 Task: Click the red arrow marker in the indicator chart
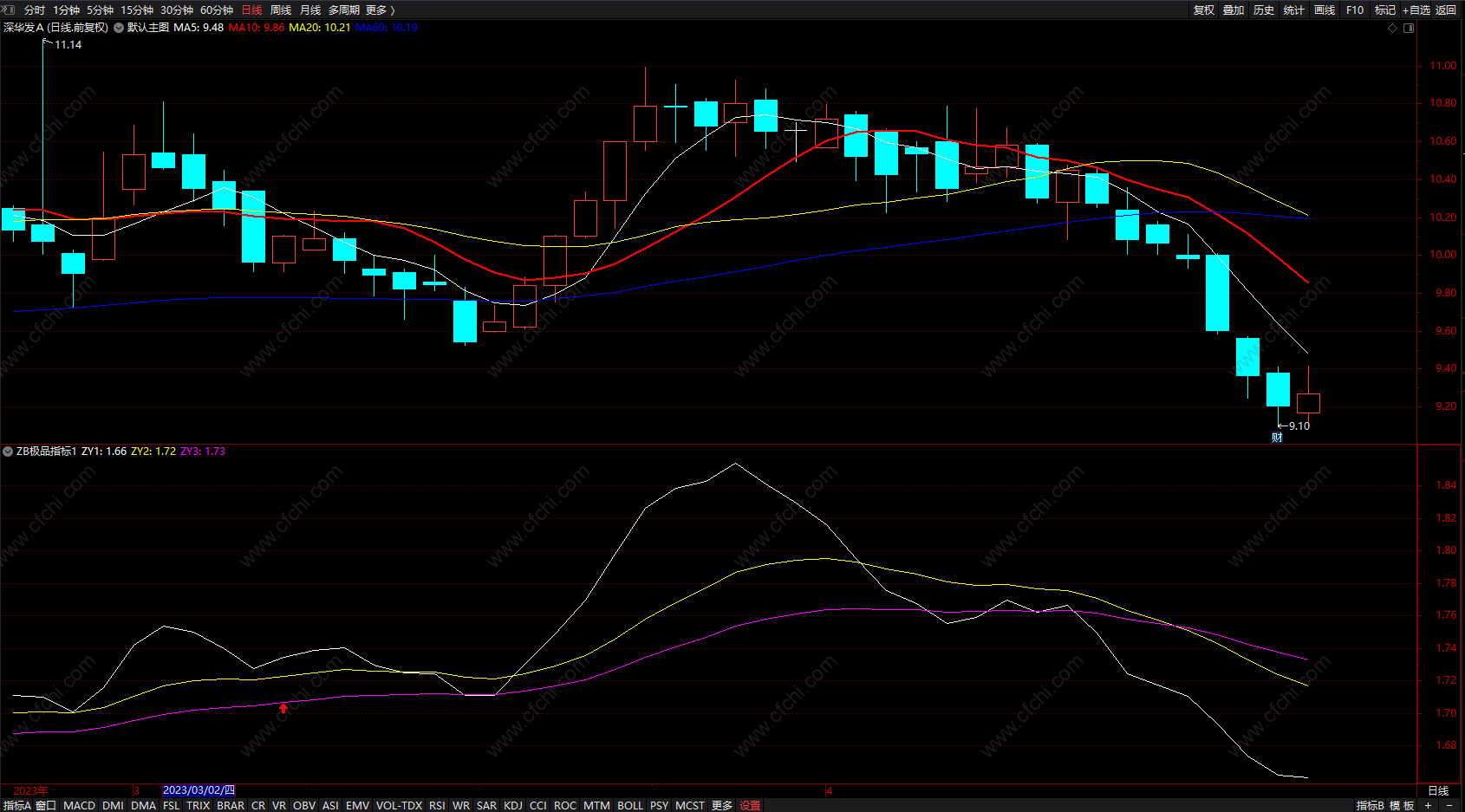(283, 708)
